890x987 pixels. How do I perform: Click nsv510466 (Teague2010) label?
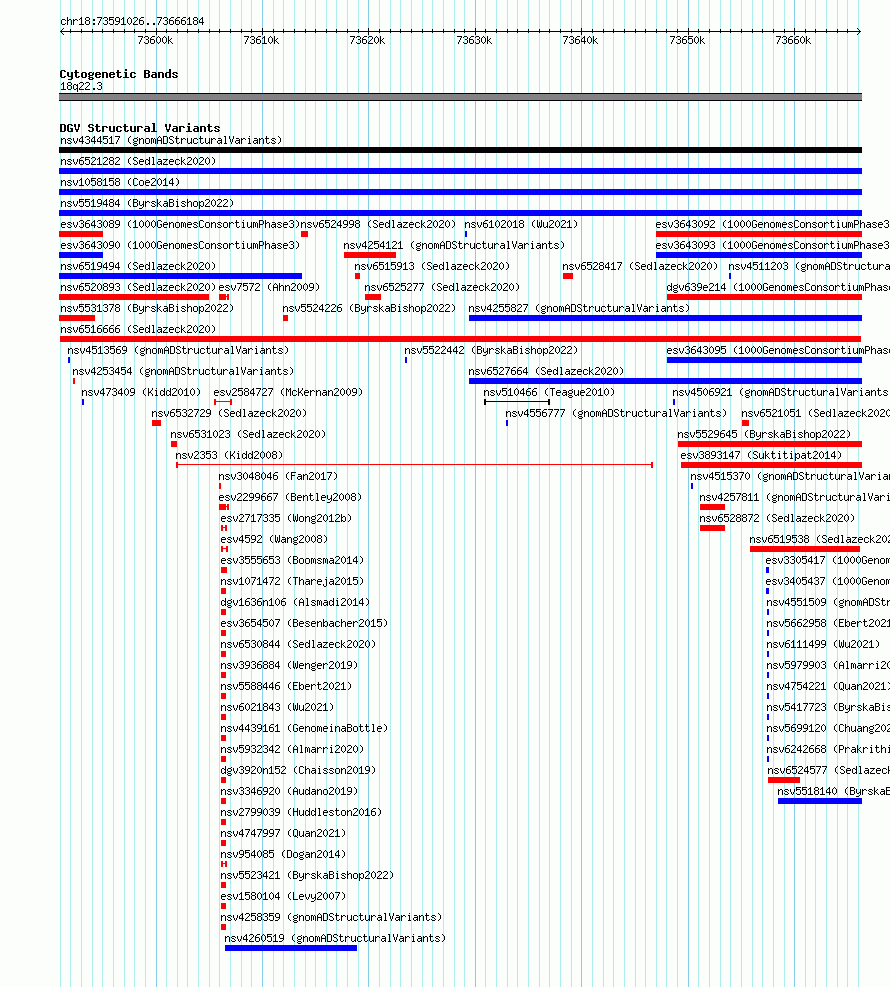click(x=549, y=392)
